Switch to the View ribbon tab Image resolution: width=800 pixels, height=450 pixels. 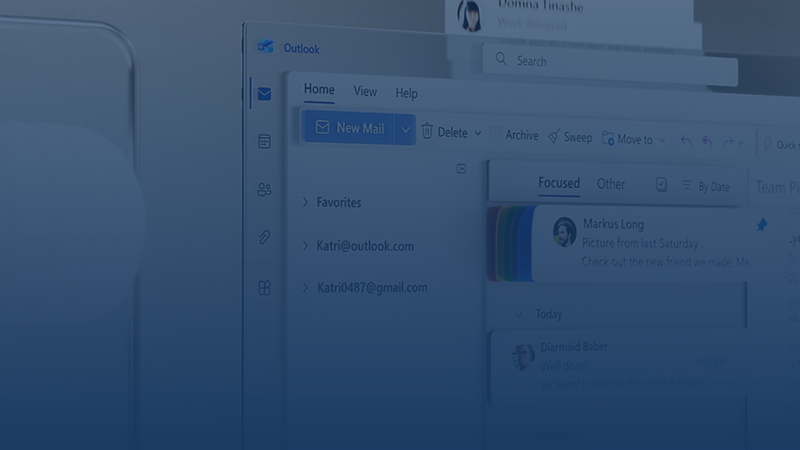pos(365,91)
